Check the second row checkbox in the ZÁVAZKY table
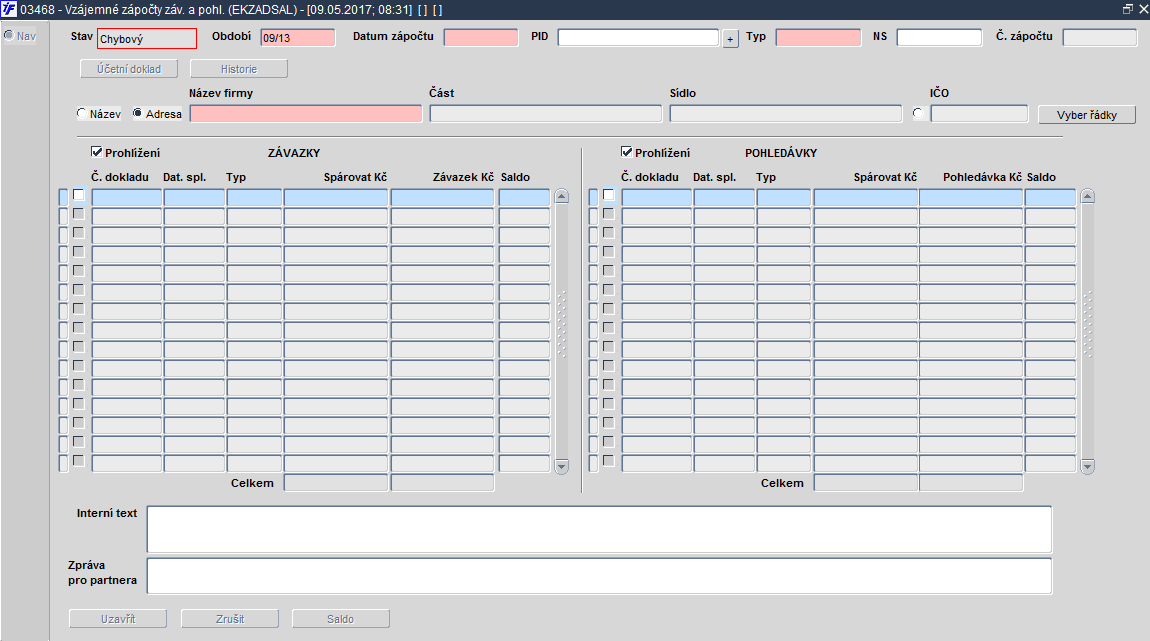1150x641 pixels. click(78, 214)
